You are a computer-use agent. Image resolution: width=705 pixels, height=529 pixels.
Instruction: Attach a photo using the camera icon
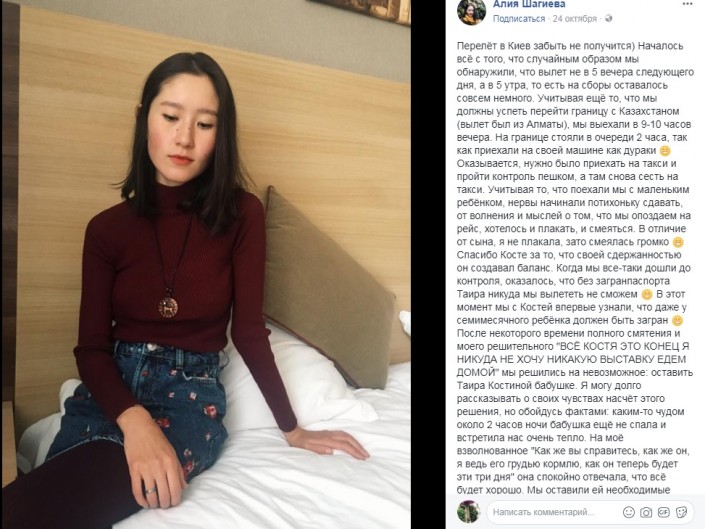pyautogui.click(x=646, y=512)
